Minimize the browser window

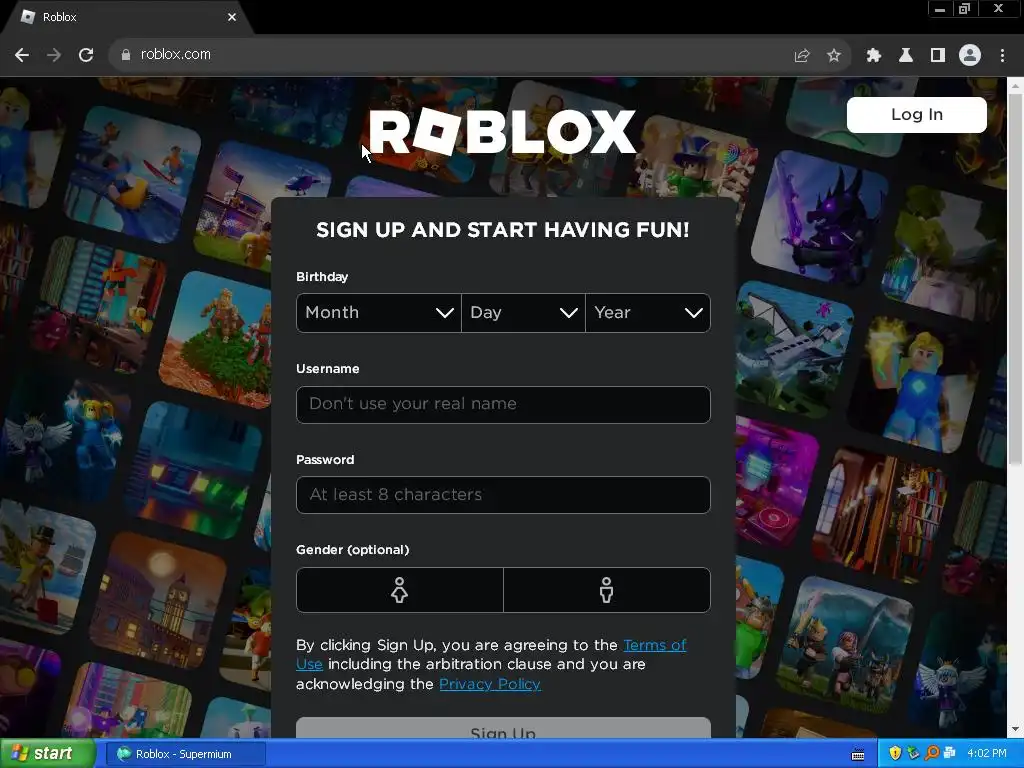tap(940, 9)
